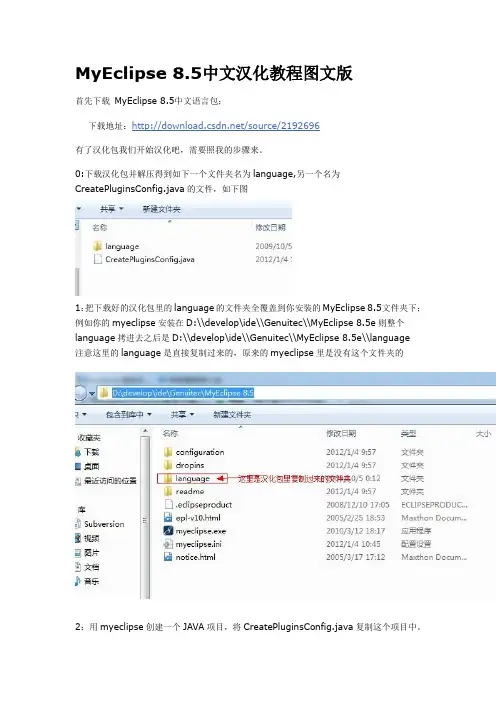Click the 图片 library icon
Viewport: 496px width, 702px height.
pos(78,552)
